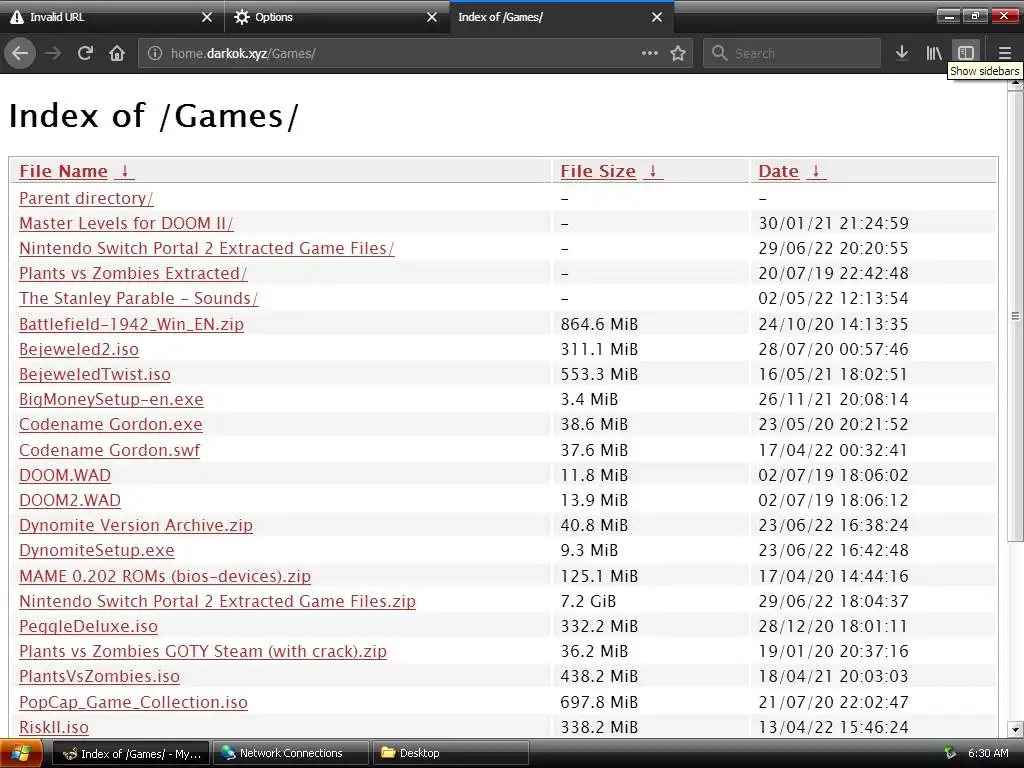
Task: Go back to the previous page
Action: click(20, 53)
